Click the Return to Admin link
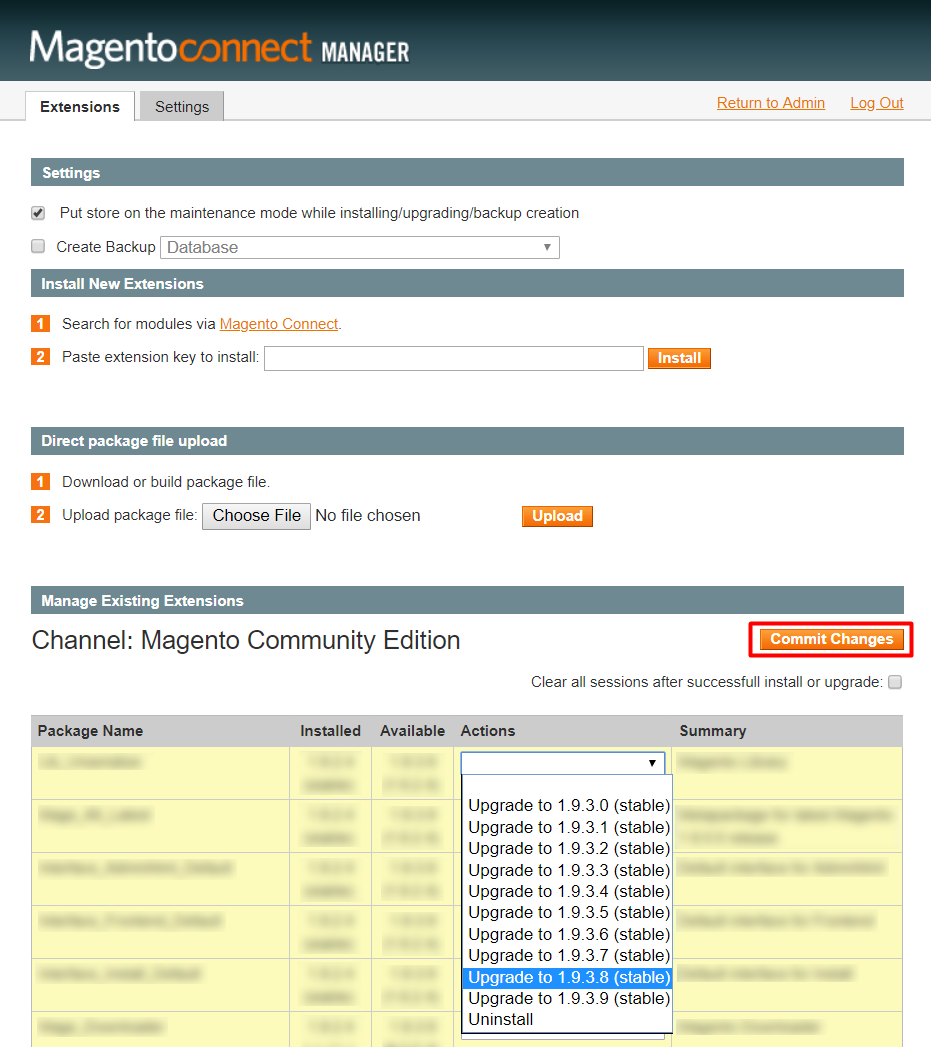Image resolution: width=931 pixels, height=1047 pixels. tap(771, 103)
